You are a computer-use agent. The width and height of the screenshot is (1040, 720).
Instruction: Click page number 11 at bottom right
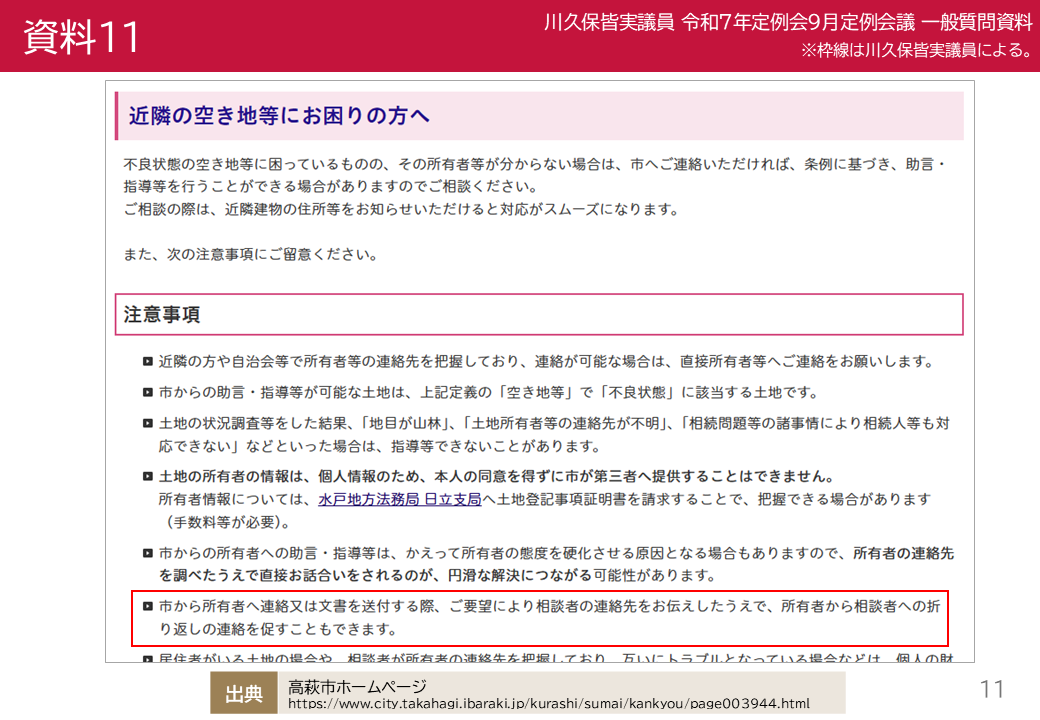[x=992, y=690]
